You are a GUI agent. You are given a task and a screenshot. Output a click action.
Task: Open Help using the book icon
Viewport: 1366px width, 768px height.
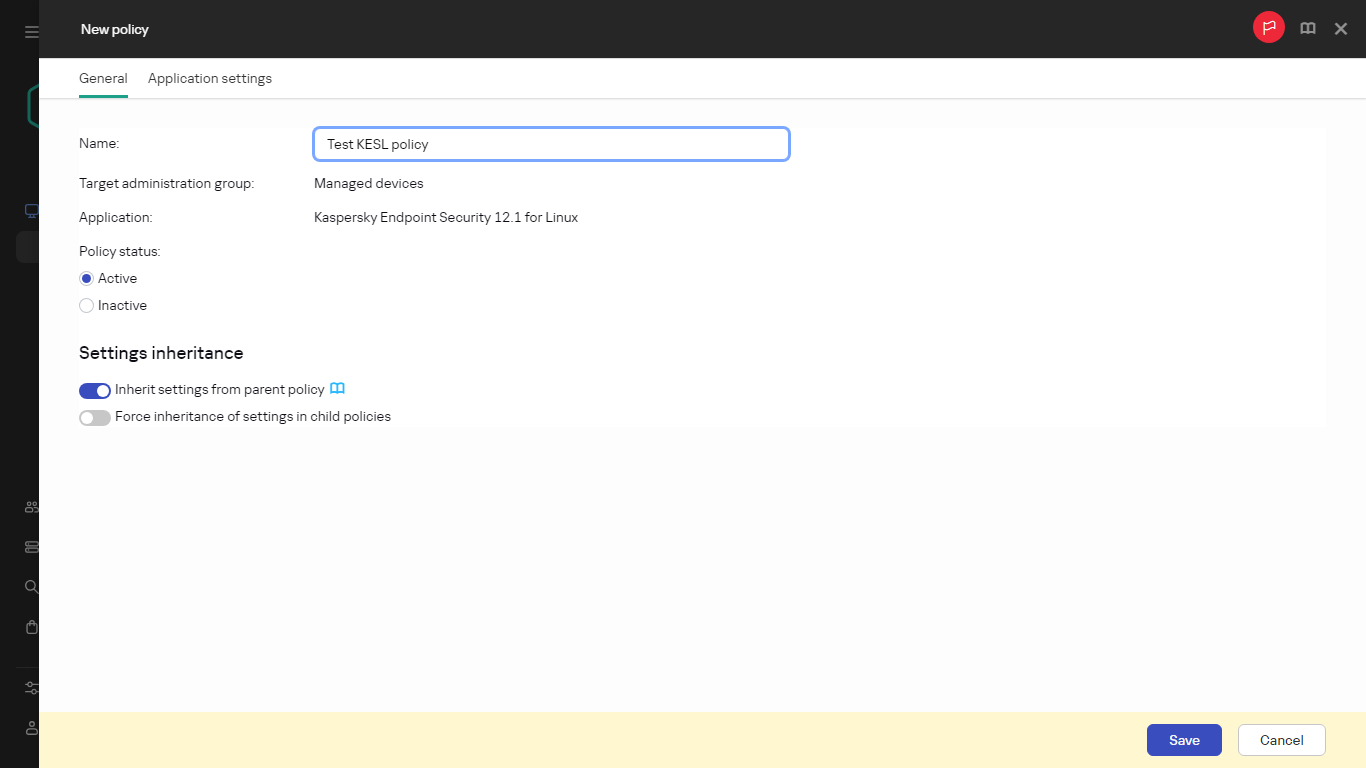[x=1308, y=28]
